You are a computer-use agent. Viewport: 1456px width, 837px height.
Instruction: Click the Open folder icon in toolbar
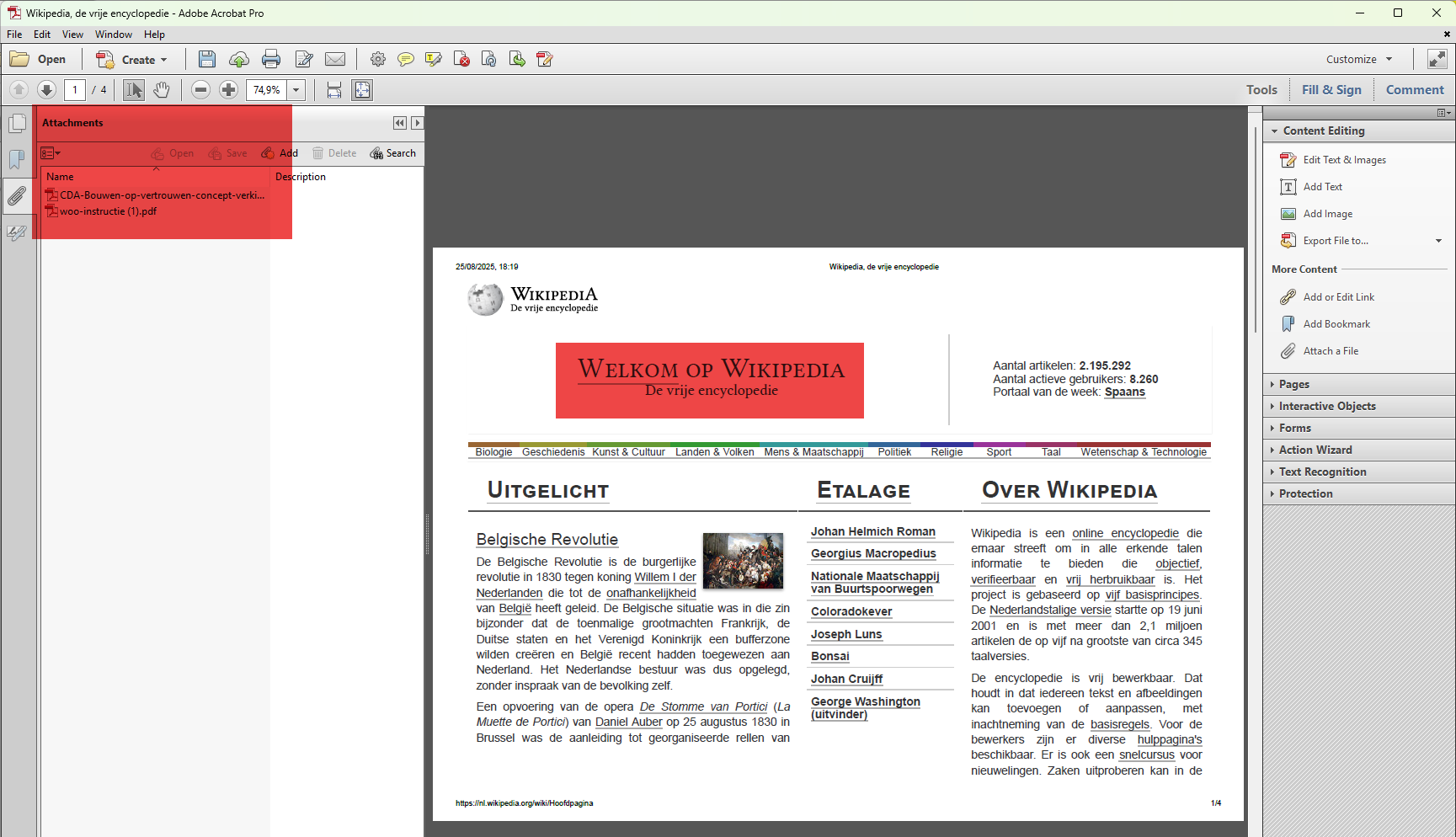pyautogui.click(x=37, y=60)
